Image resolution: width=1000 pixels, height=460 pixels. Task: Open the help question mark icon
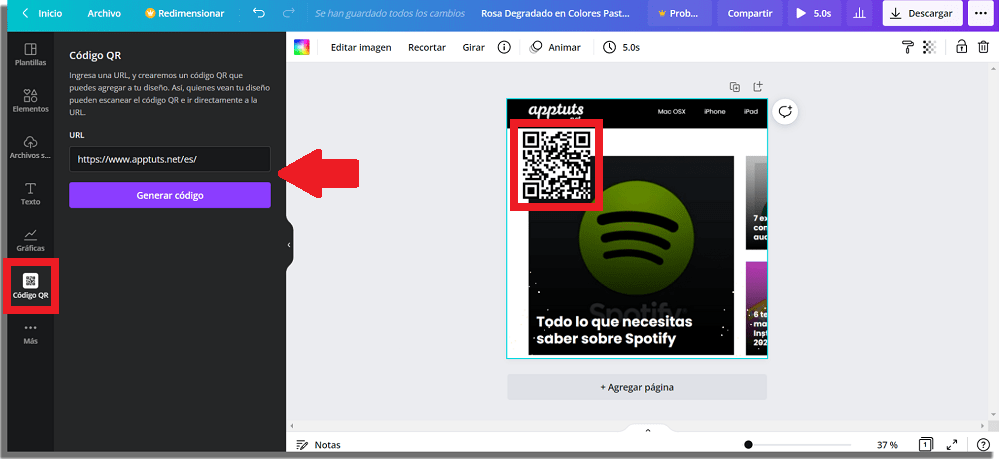click(x=983, y=445)
